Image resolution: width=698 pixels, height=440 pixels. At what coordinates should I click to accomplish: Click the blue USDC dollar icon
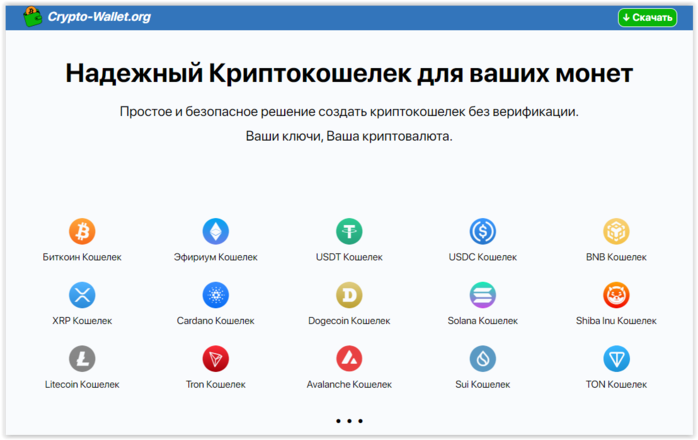(483, 232)
